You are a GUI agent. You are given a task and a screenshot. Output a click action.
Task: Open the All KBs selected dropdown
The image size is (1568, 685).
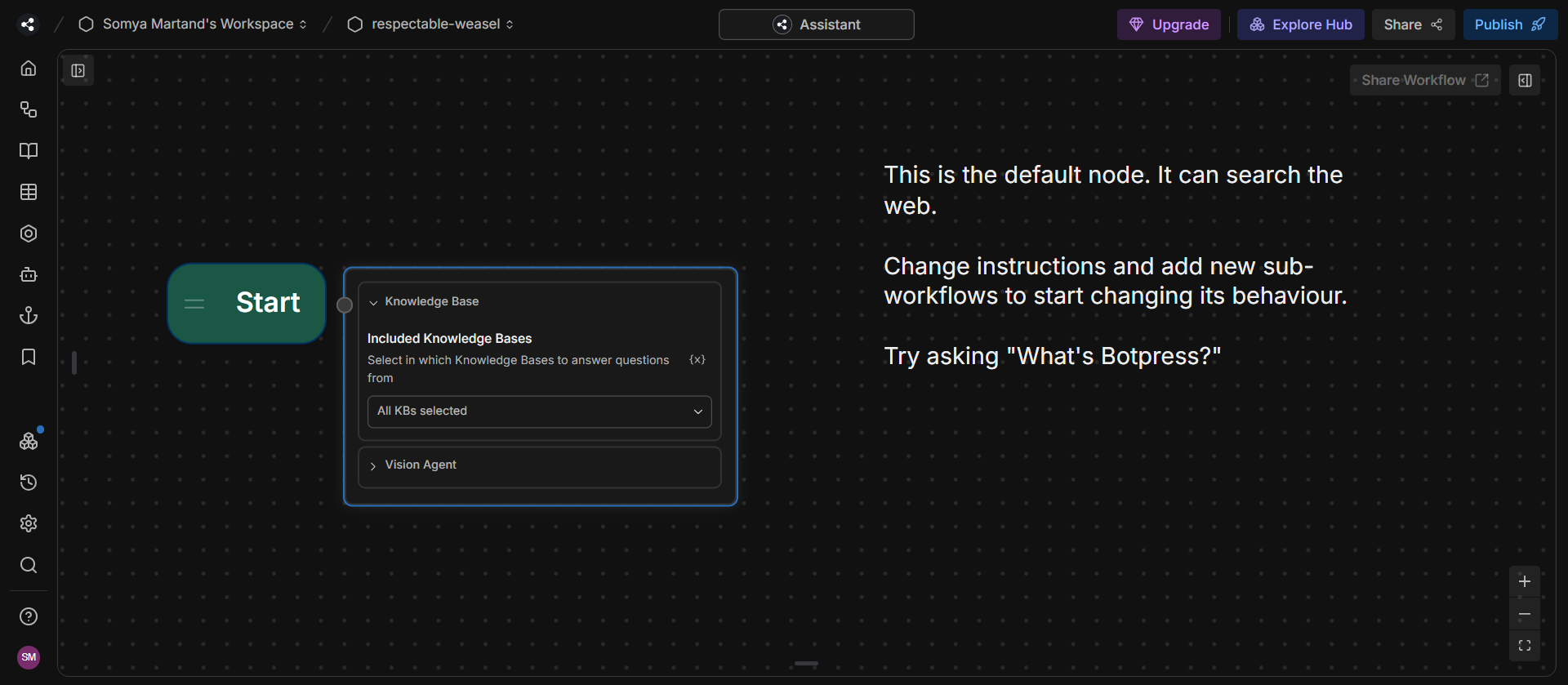(539, 411)
